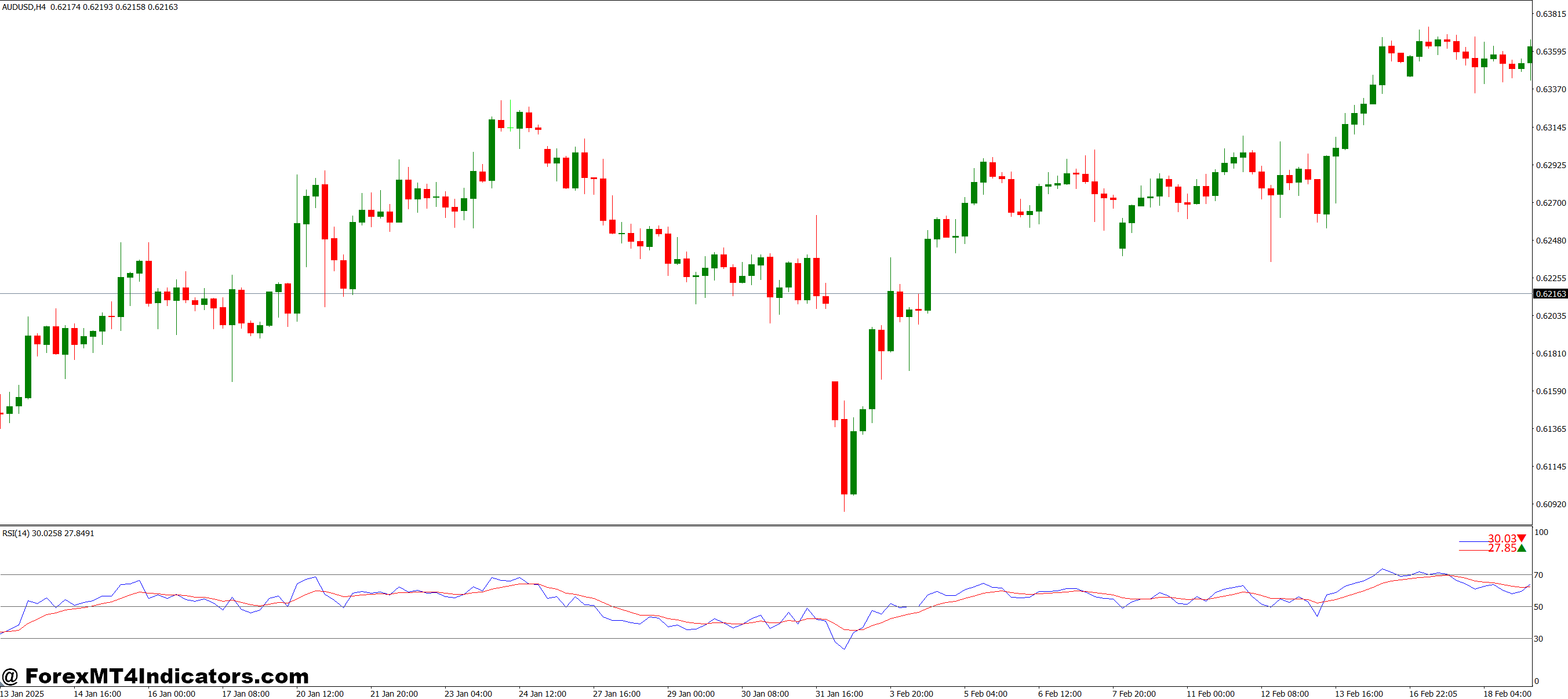Click the 30.03 RSI value readout
Image resolution: width=1568 pixels, height=699 pixels.
tap(1502, 538)
